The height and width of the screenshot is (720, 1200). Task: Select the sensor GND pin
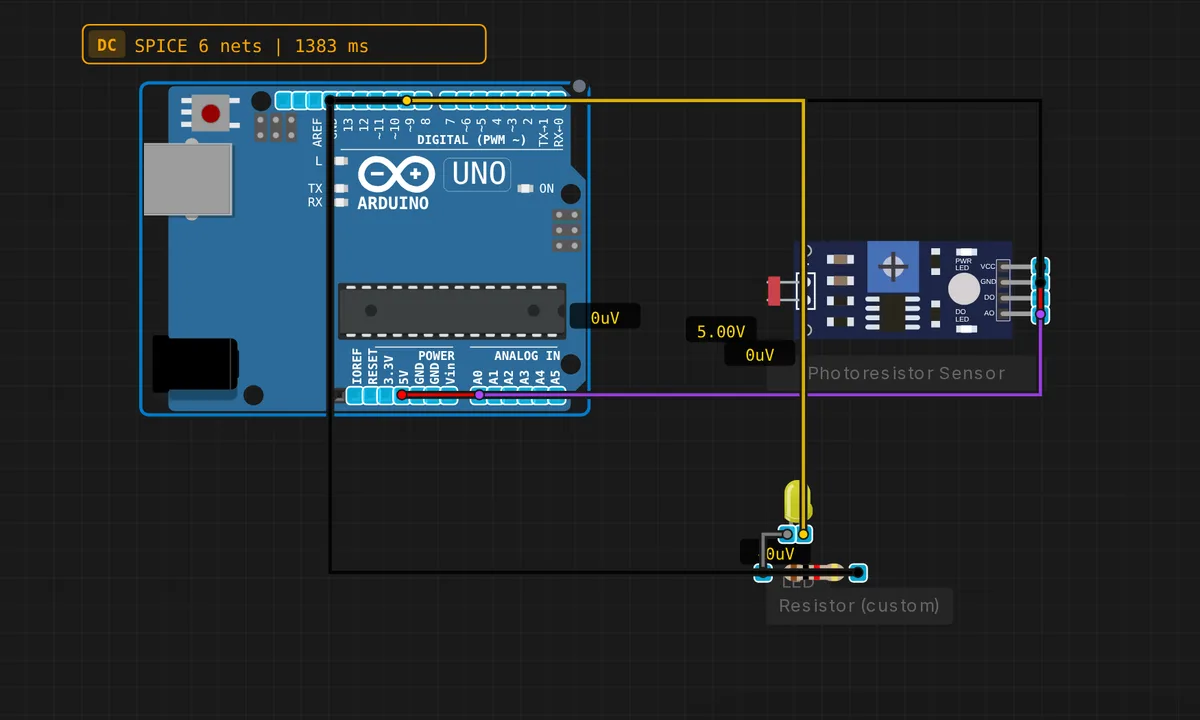click(x=1040, y=282)
